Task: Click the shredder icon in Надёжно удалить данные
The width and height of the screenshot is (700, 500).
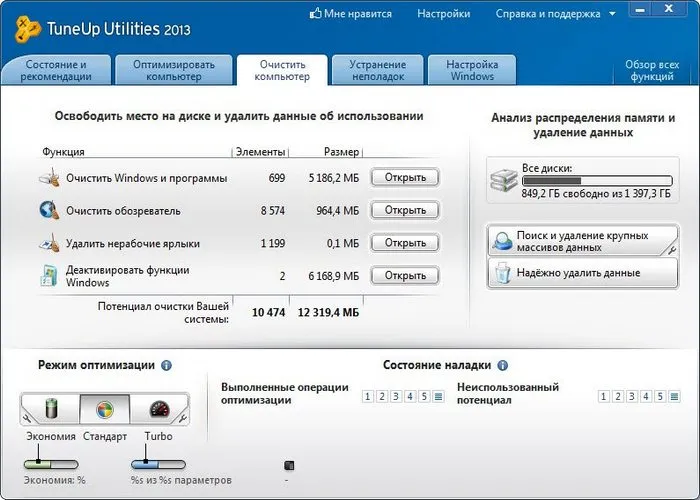Action: click(503, 273)
